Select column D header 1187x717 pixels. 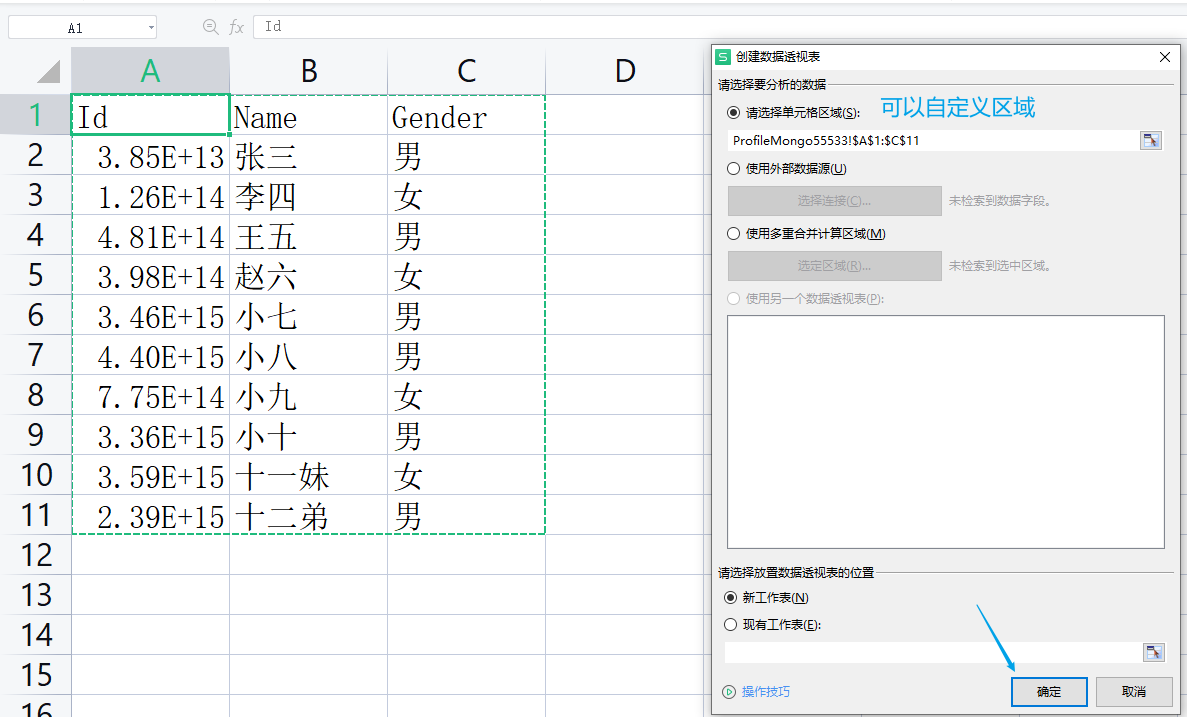tap(625, 71)
